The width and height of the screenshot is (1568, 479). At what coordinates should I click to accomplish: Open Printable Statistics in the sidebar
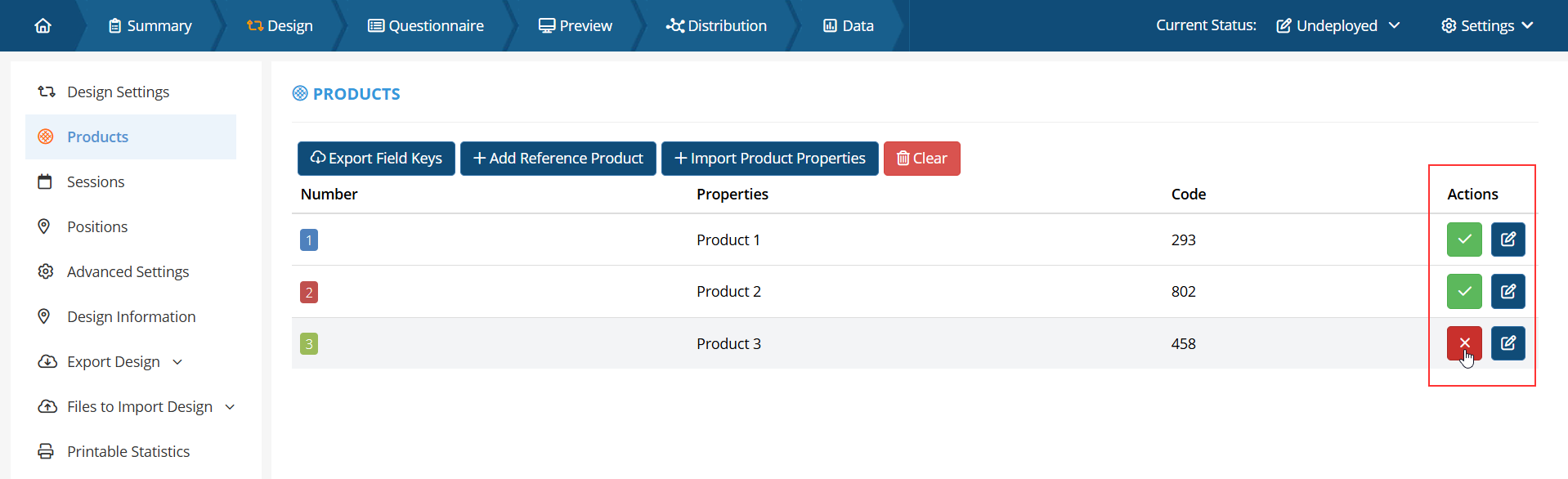(x=128, y=452)
